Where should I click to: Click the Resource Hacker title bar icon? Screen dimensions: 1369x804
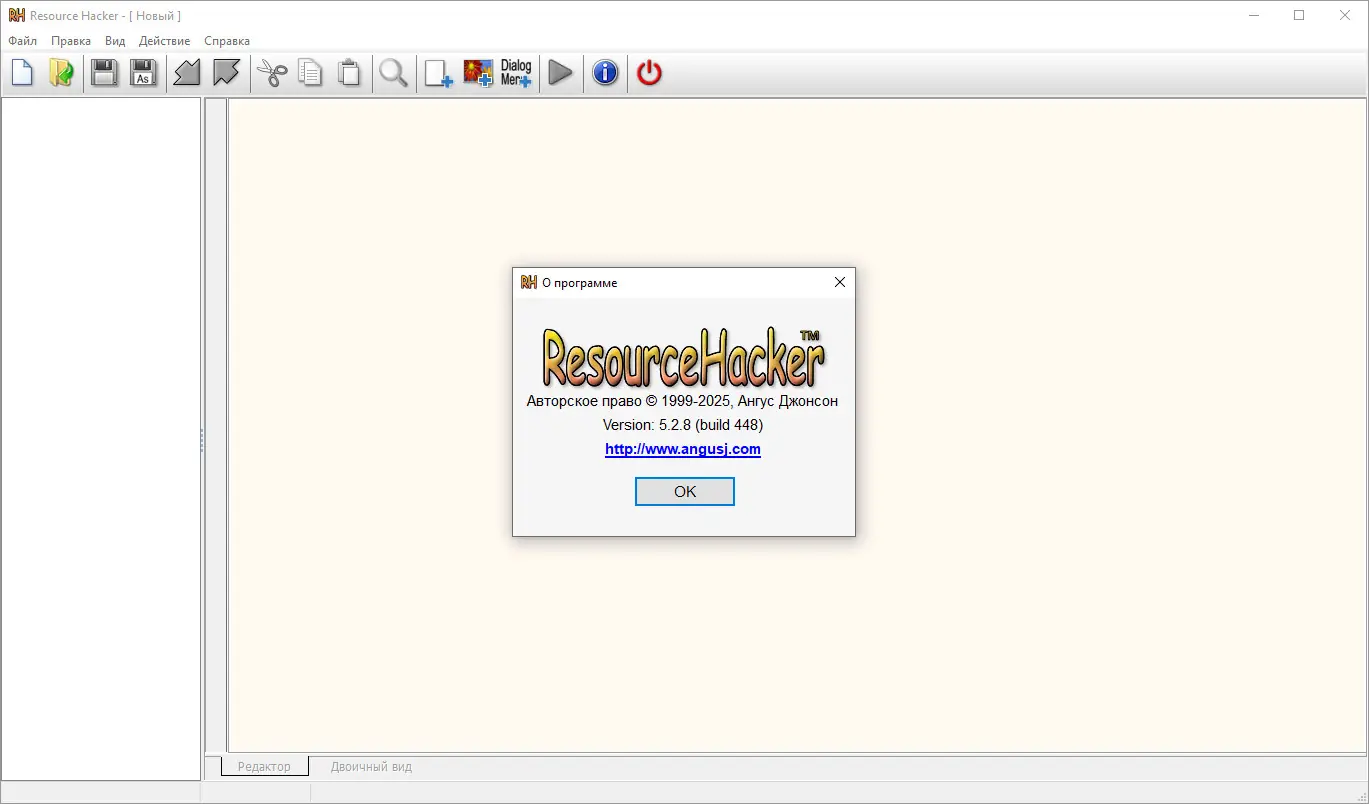coord(16,16)
